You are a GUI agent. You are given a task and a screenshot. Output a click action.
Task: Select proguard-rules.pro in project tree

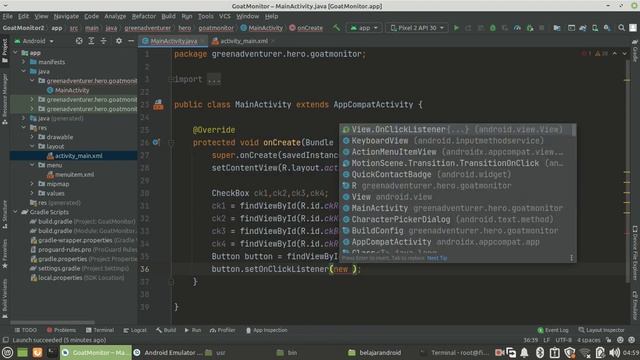tap(64, 249)
